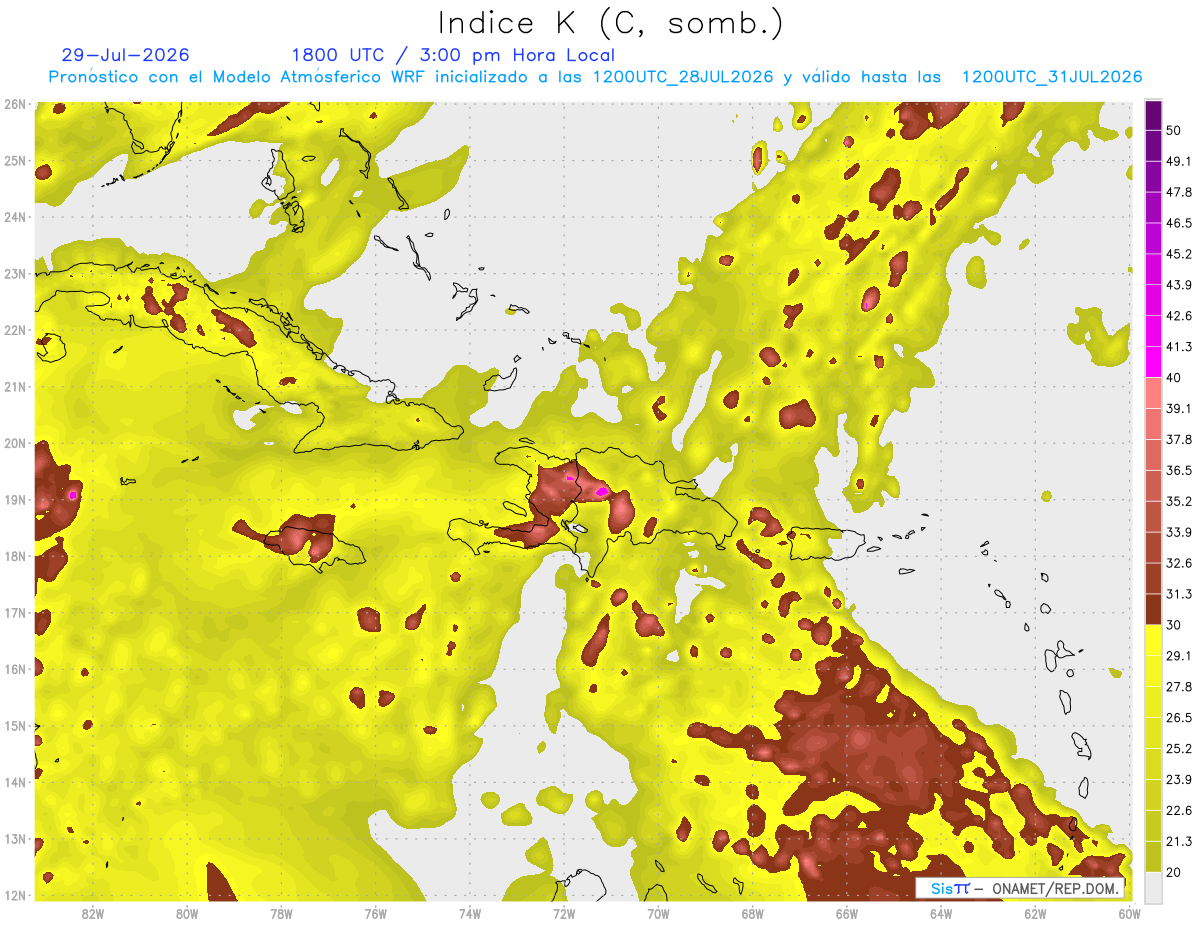Click the dark brown colorbar segment between 30 and 31.3

(1153, 609)
